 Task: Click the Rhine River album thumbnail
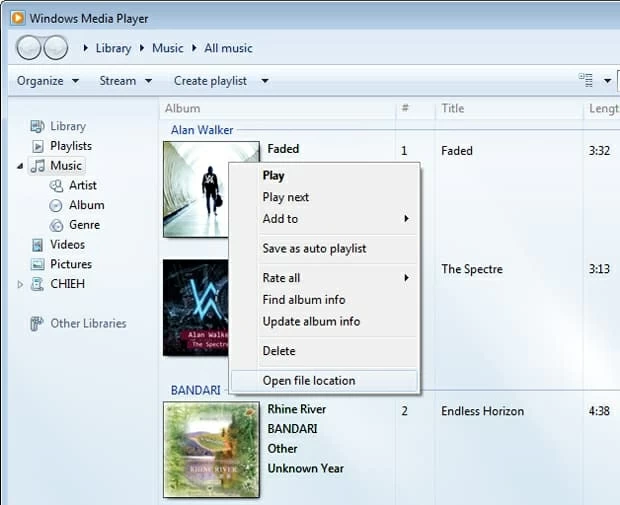click(211, 449)
